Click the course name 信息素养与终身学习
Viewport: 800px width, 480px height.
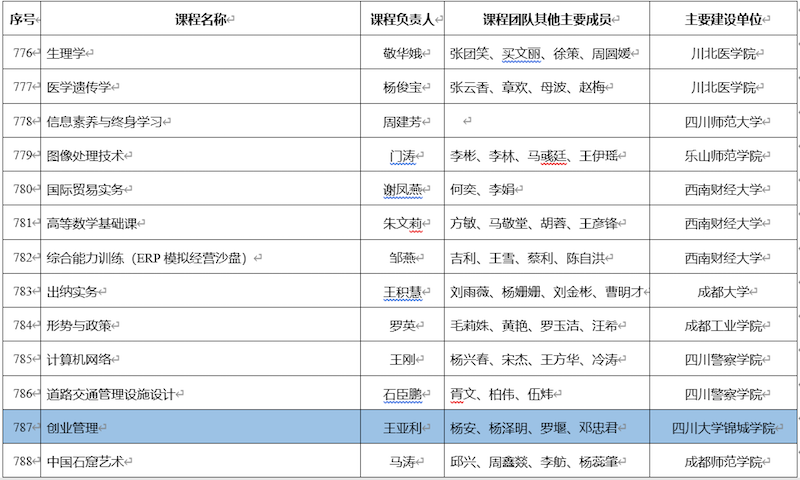point(104,121)
